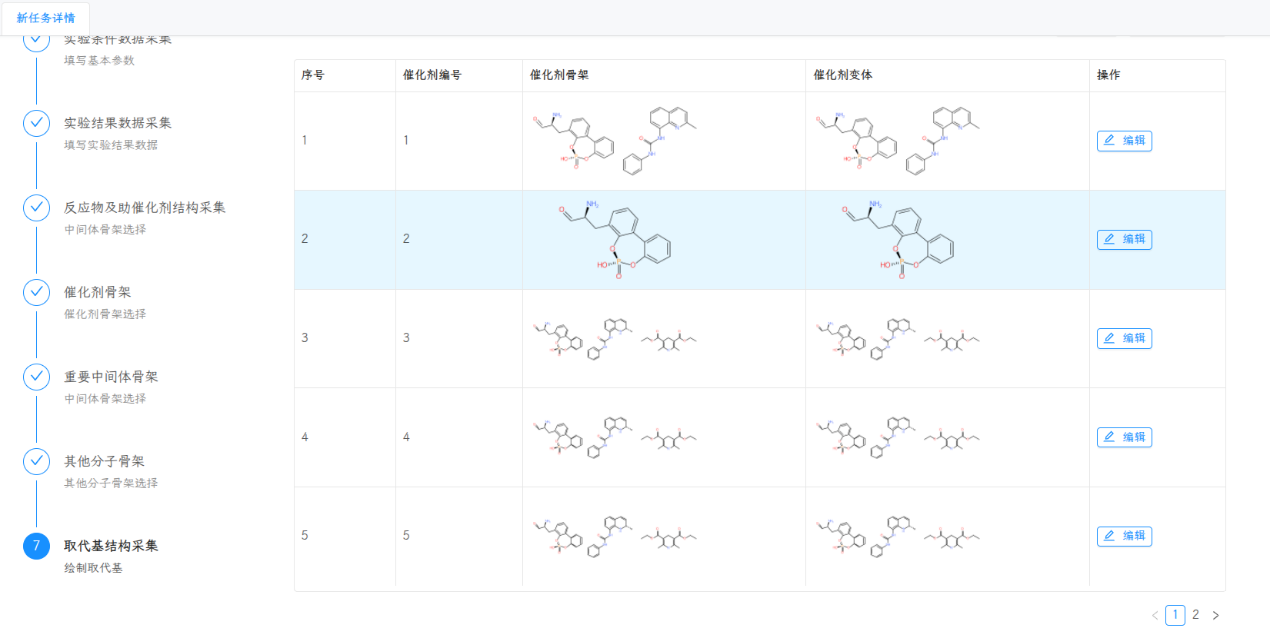Click the 实验结果数据采集 step checkmark icon
Viewport: 1270px width, 638px height.
click(36, 123)
